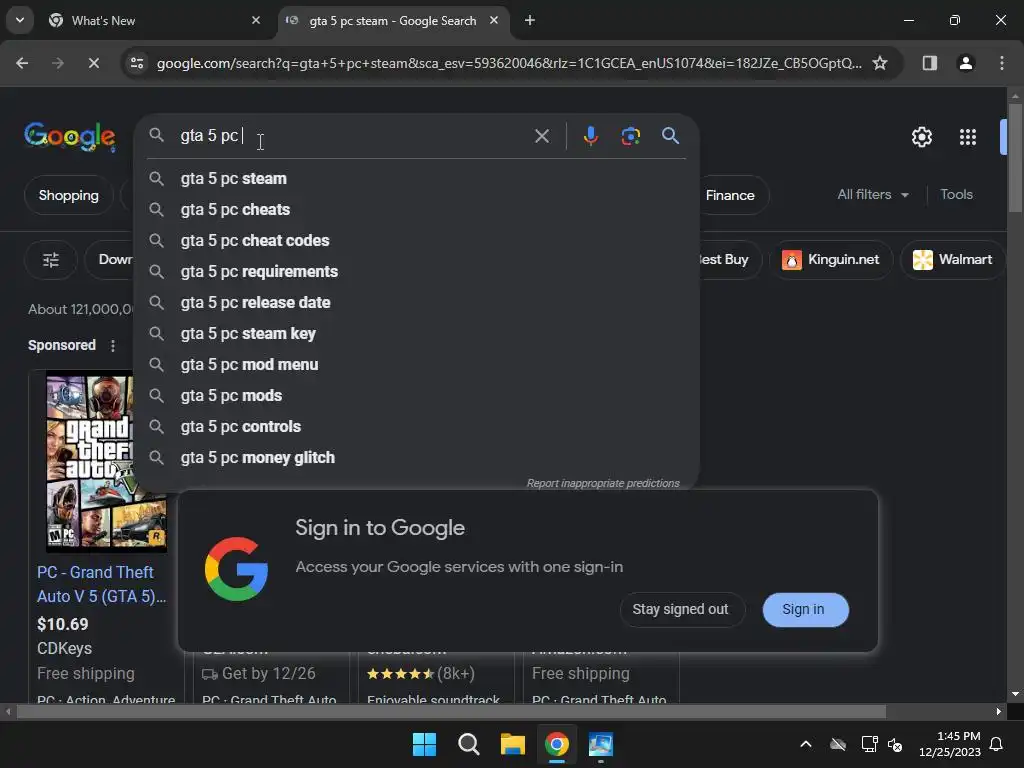This screenshot has width=1024, height=768.
Task: Click Chrome icon in taskbar
Action: pos(557,744)
